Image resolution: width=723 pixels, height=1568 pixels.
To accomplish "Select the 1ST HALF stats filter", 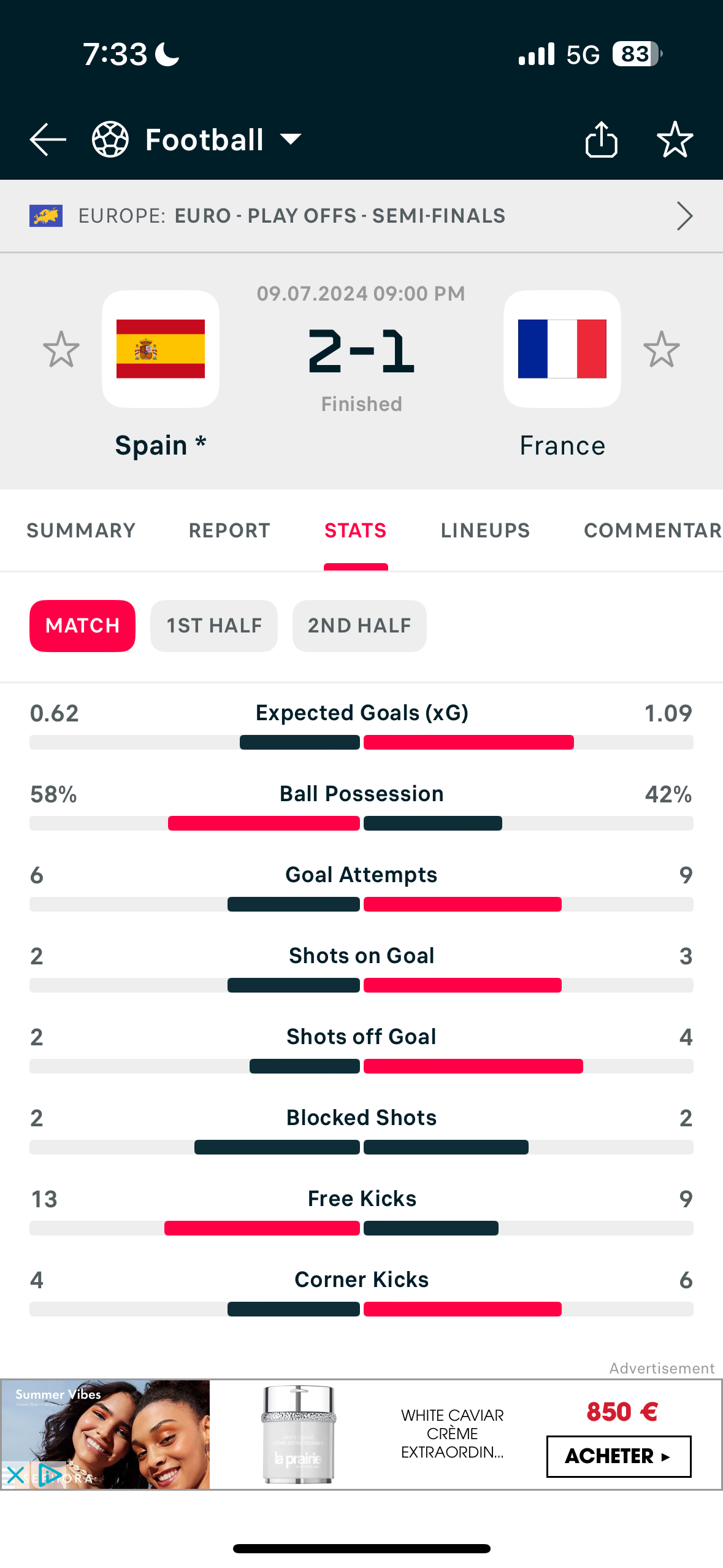I will click(x=214, y=626).
